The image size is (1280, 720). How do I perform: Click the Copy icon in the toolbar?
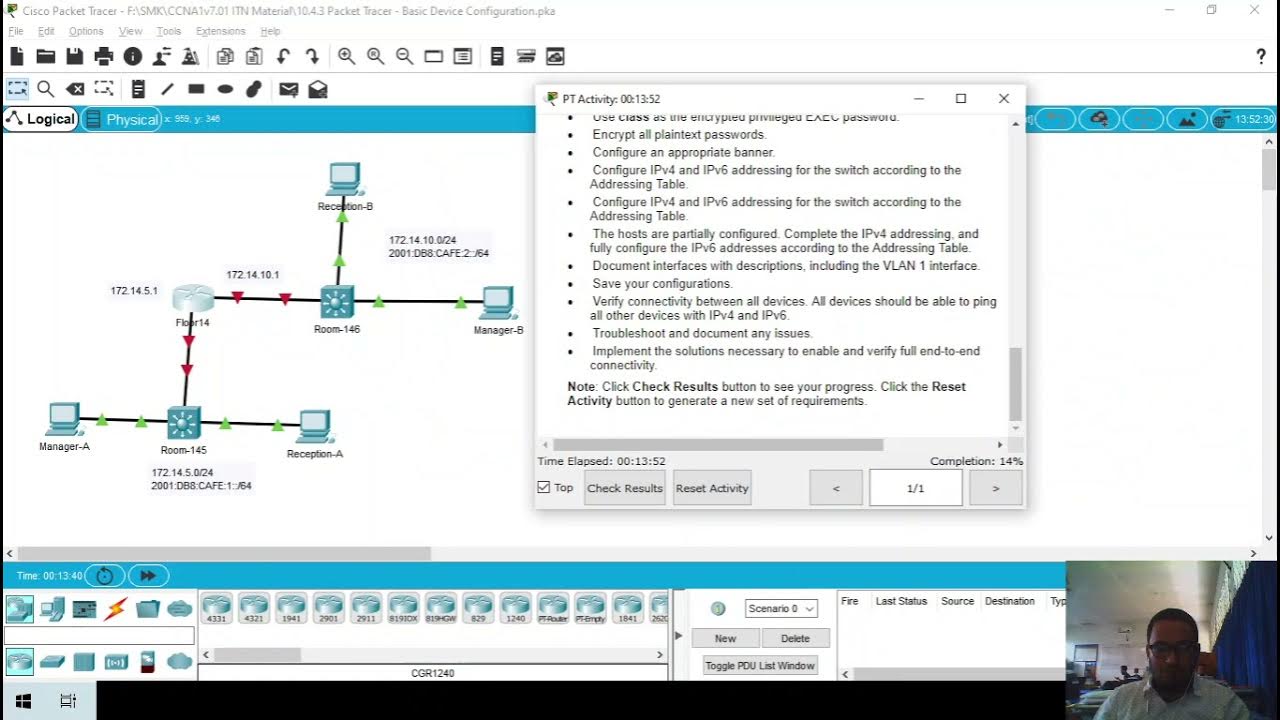(225, 57)
